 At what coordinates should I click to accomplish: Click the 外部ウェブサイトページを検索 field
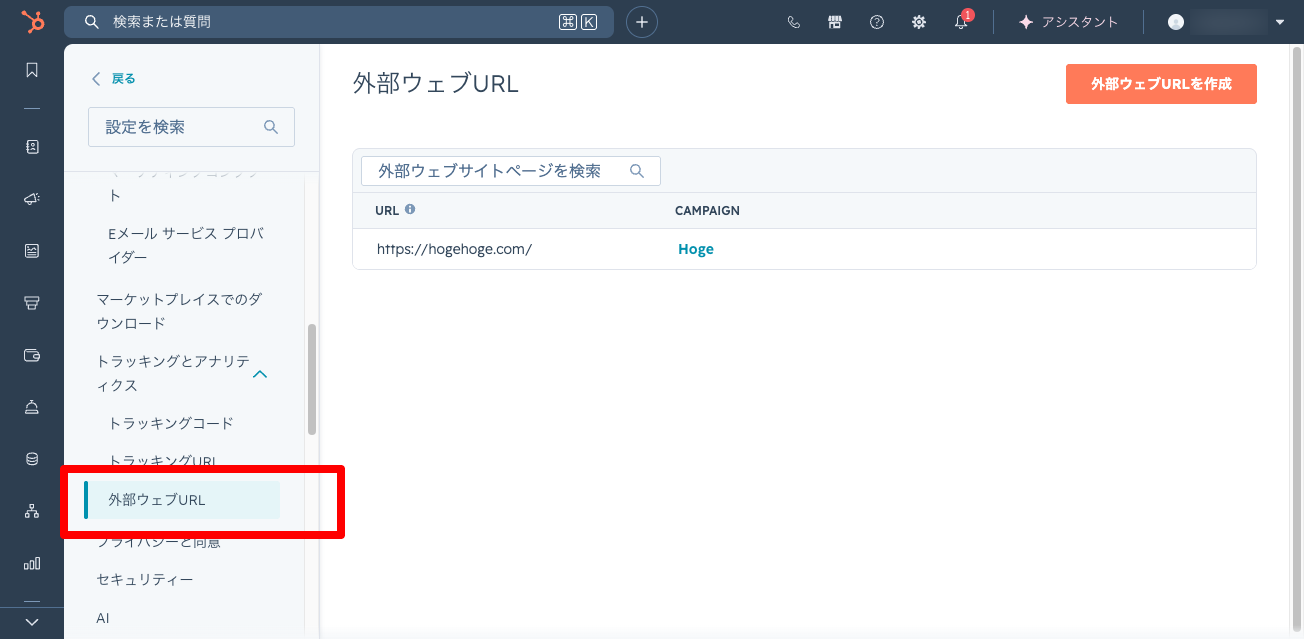click(x=510, y=171)
